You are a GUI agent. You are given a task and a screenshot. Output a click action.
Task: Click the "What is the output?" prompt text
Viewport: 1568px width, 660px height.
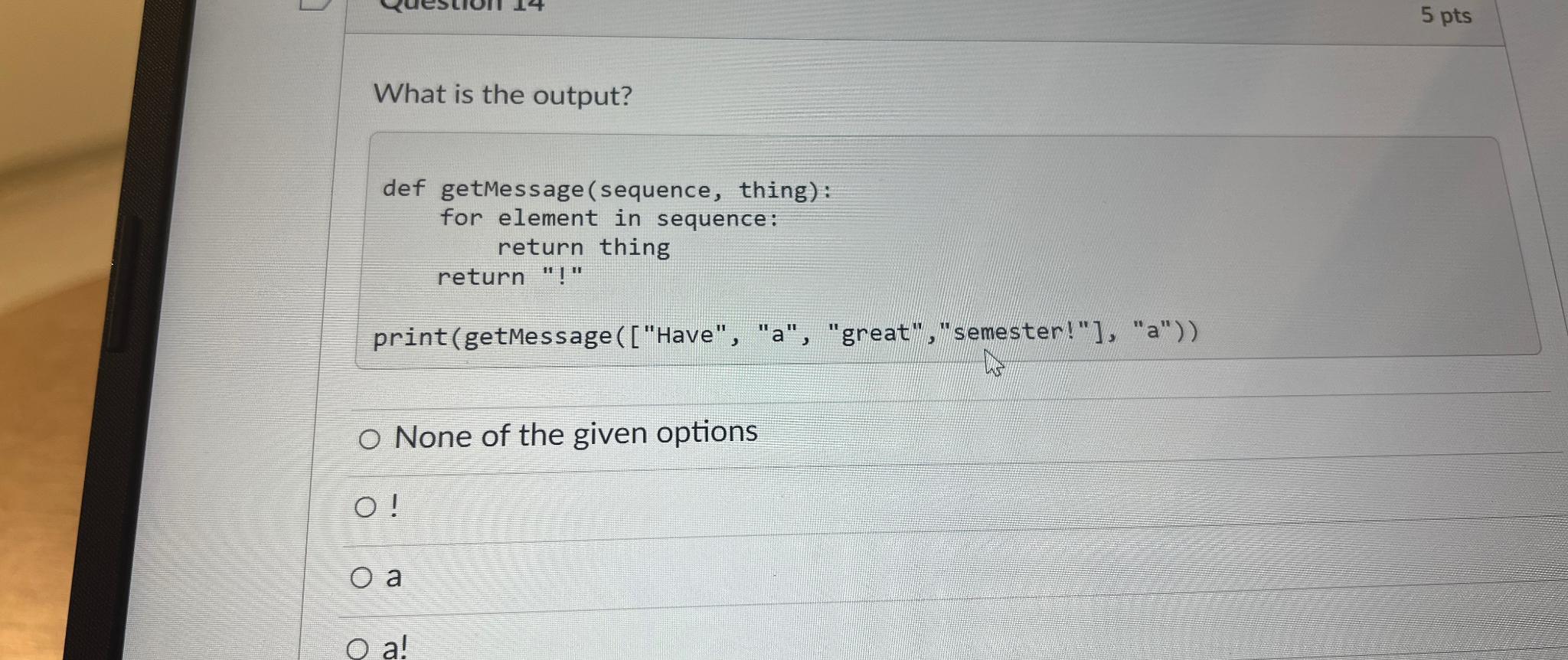pyautogui.click(x=499, y=94)
